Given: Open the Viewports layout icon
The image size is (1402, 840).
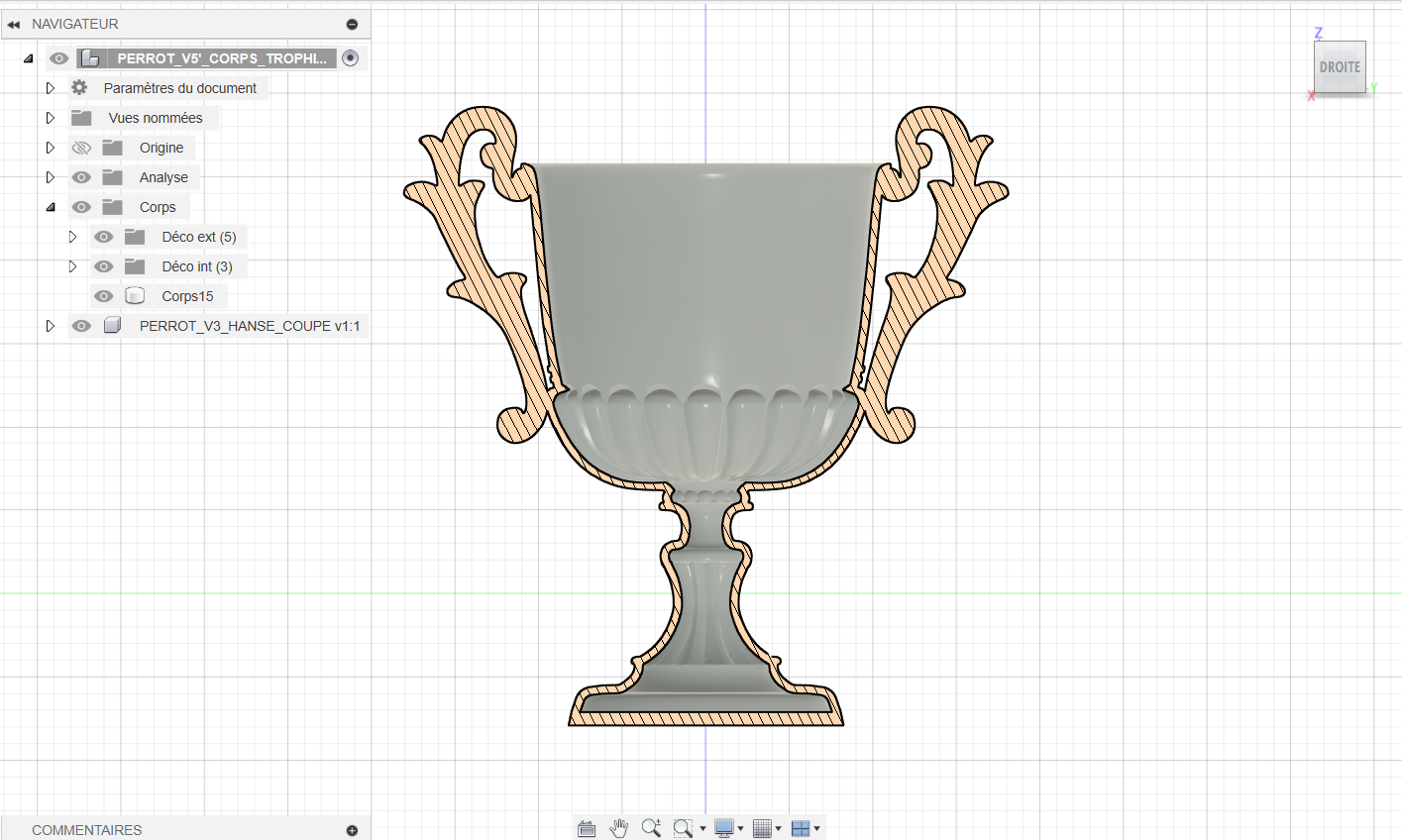Looking at the screenshot, I should (801, 828).
